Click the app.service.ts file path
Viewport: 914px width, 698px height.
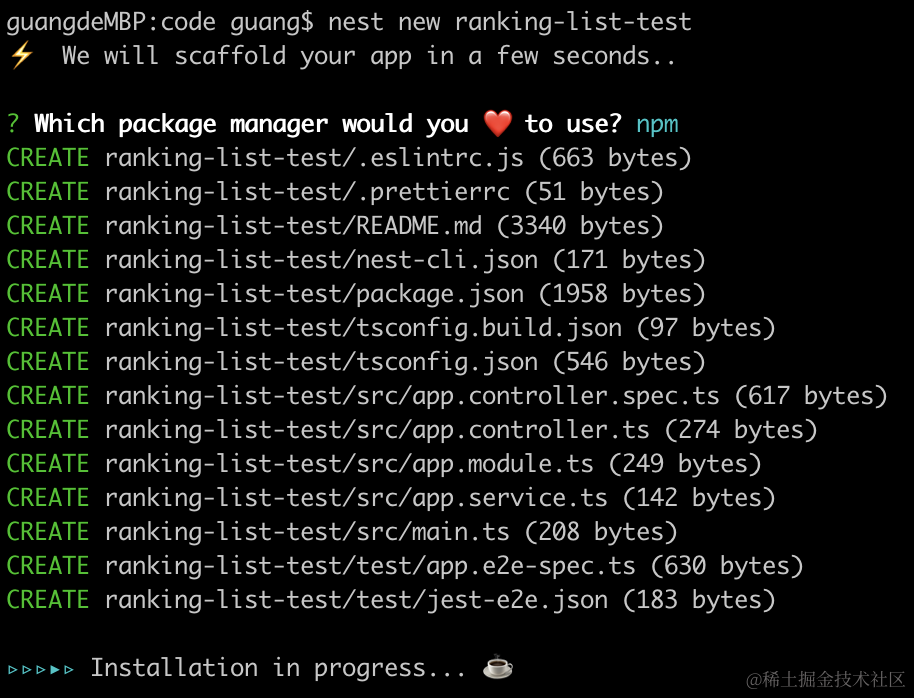(x=356, y=498)
